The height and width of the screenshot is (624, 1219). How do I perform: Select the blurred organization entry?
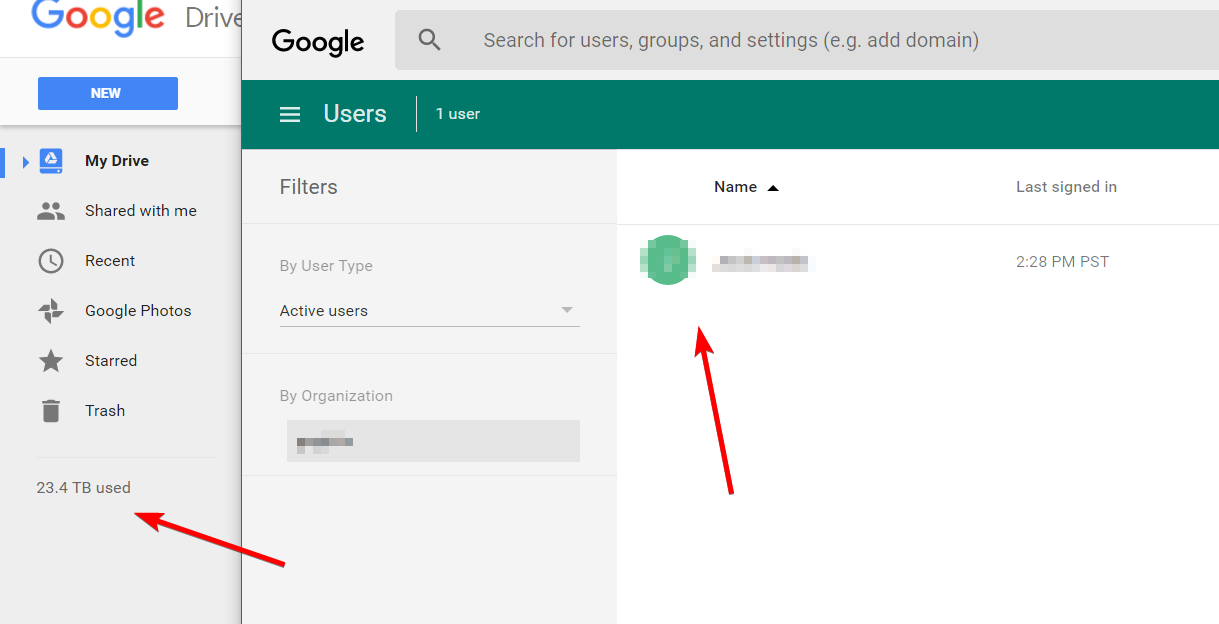(x=433, y=441)
